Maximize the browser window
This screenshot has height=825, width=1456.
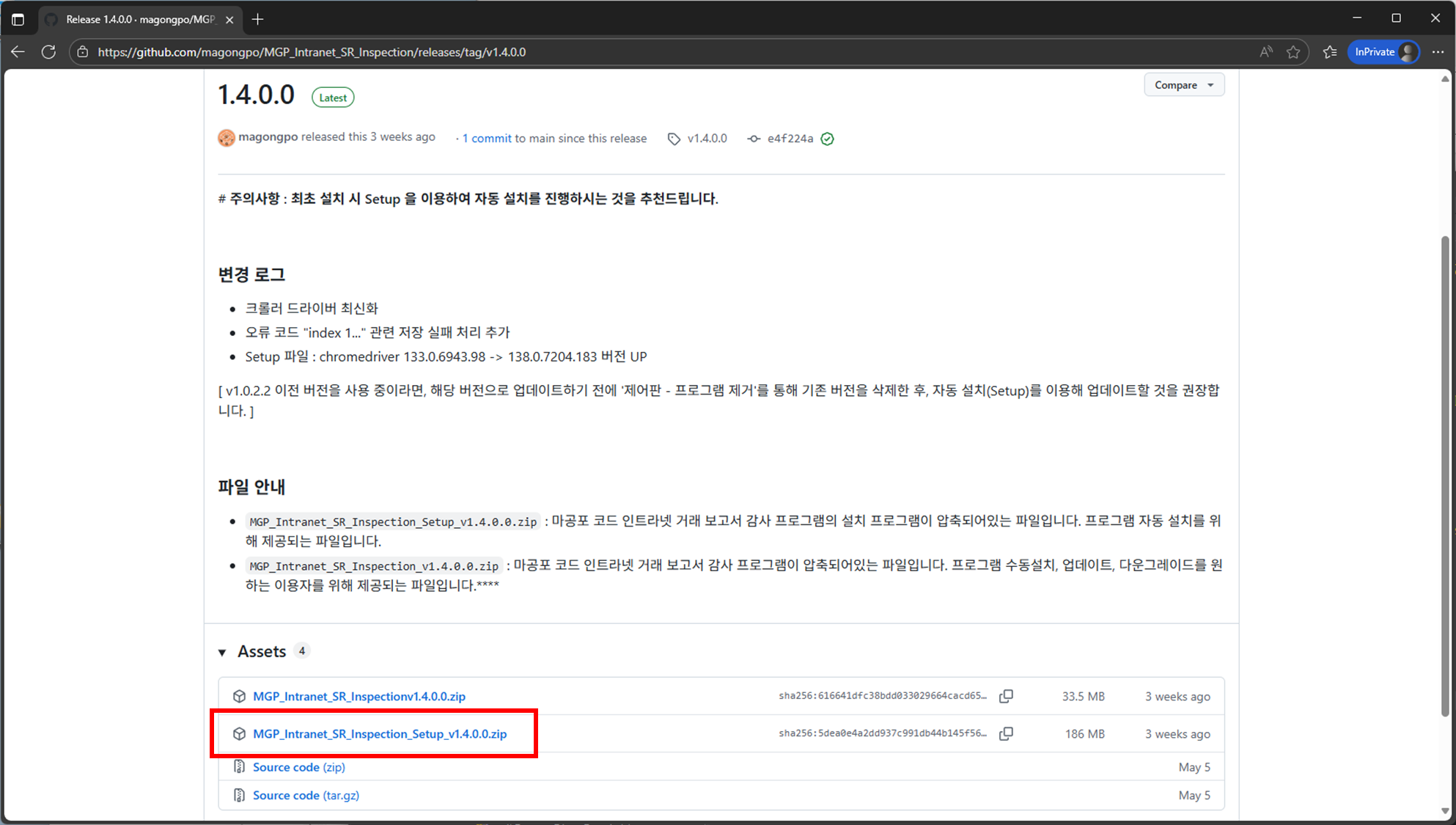click(1396, 18)
